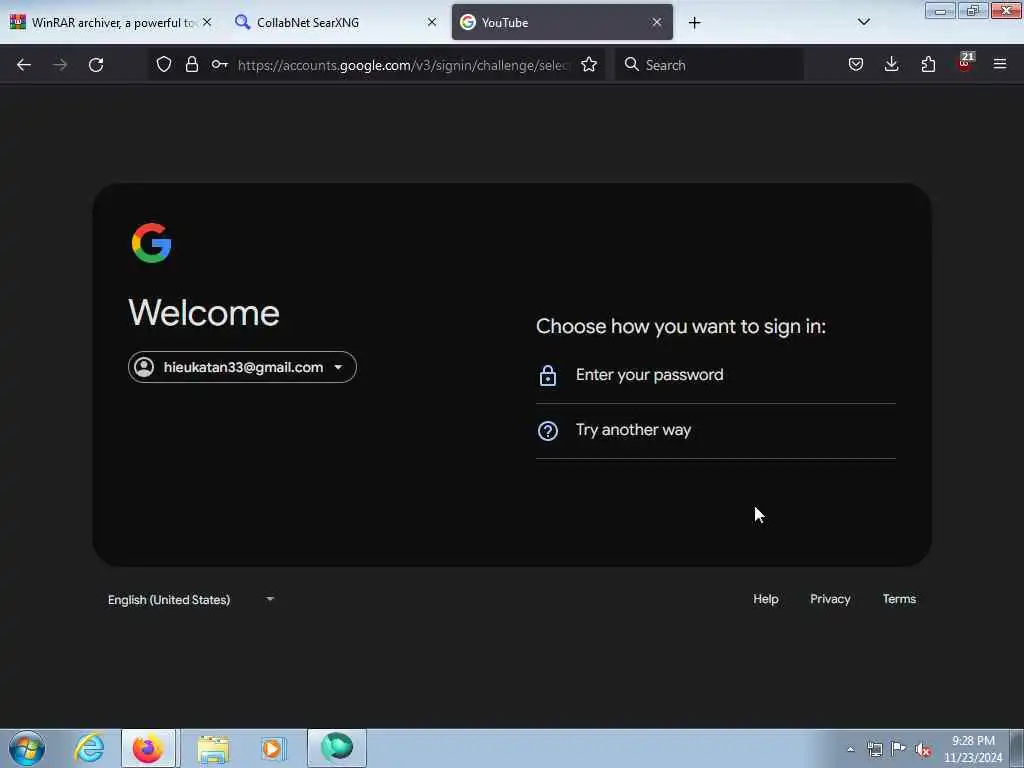Click the question mark icon
1024x768 pixels.
pos(548,431)
